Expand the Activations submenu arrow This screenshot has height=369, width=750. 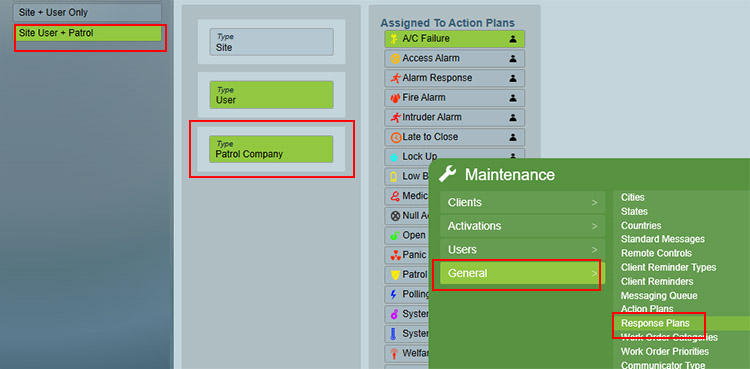tap(595, 226)
